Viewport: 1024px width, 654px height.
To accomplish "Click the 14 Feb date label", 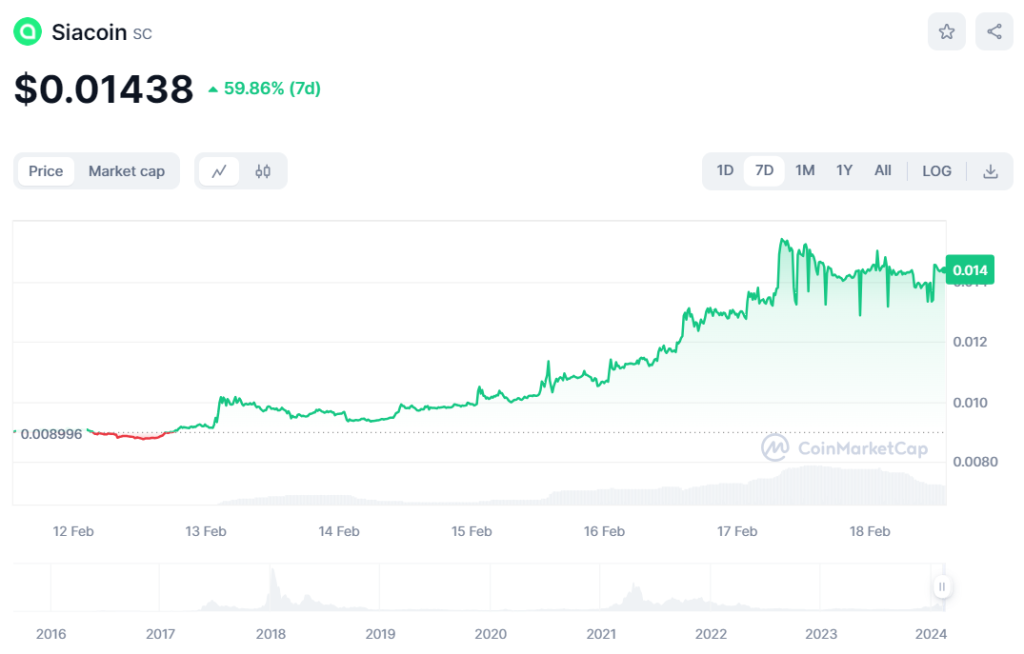I will click(x=339, y=532).
